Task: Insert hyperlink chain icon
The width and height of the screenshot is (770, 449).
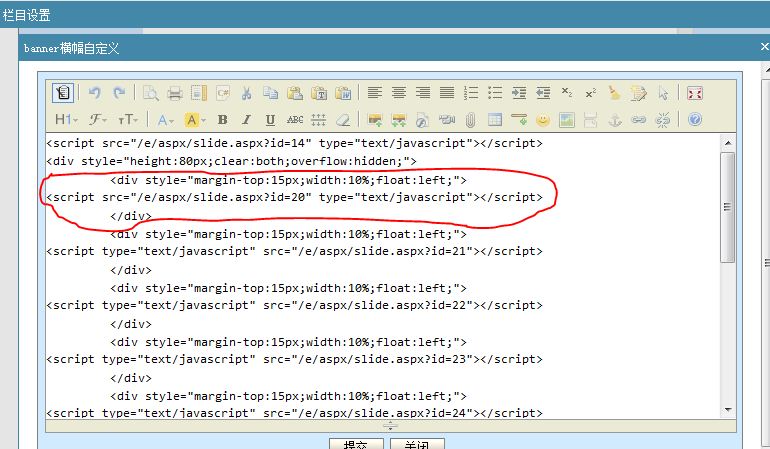Action: point(638,119)
